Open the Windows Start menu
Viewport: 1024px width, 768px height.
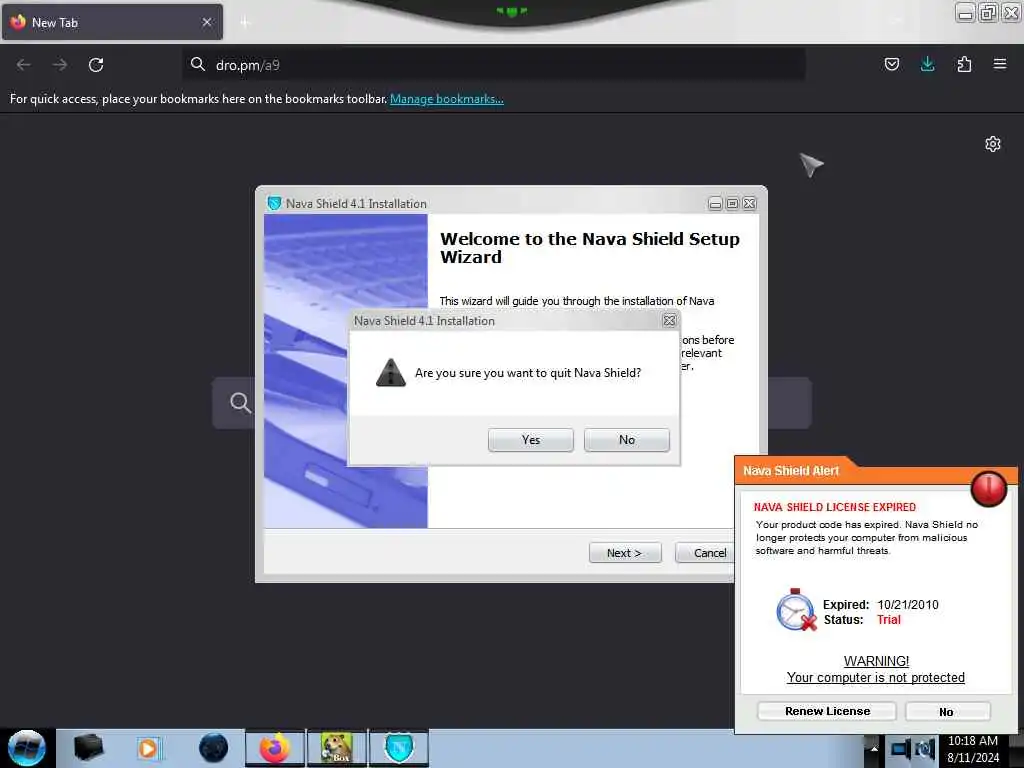(26, 748)
